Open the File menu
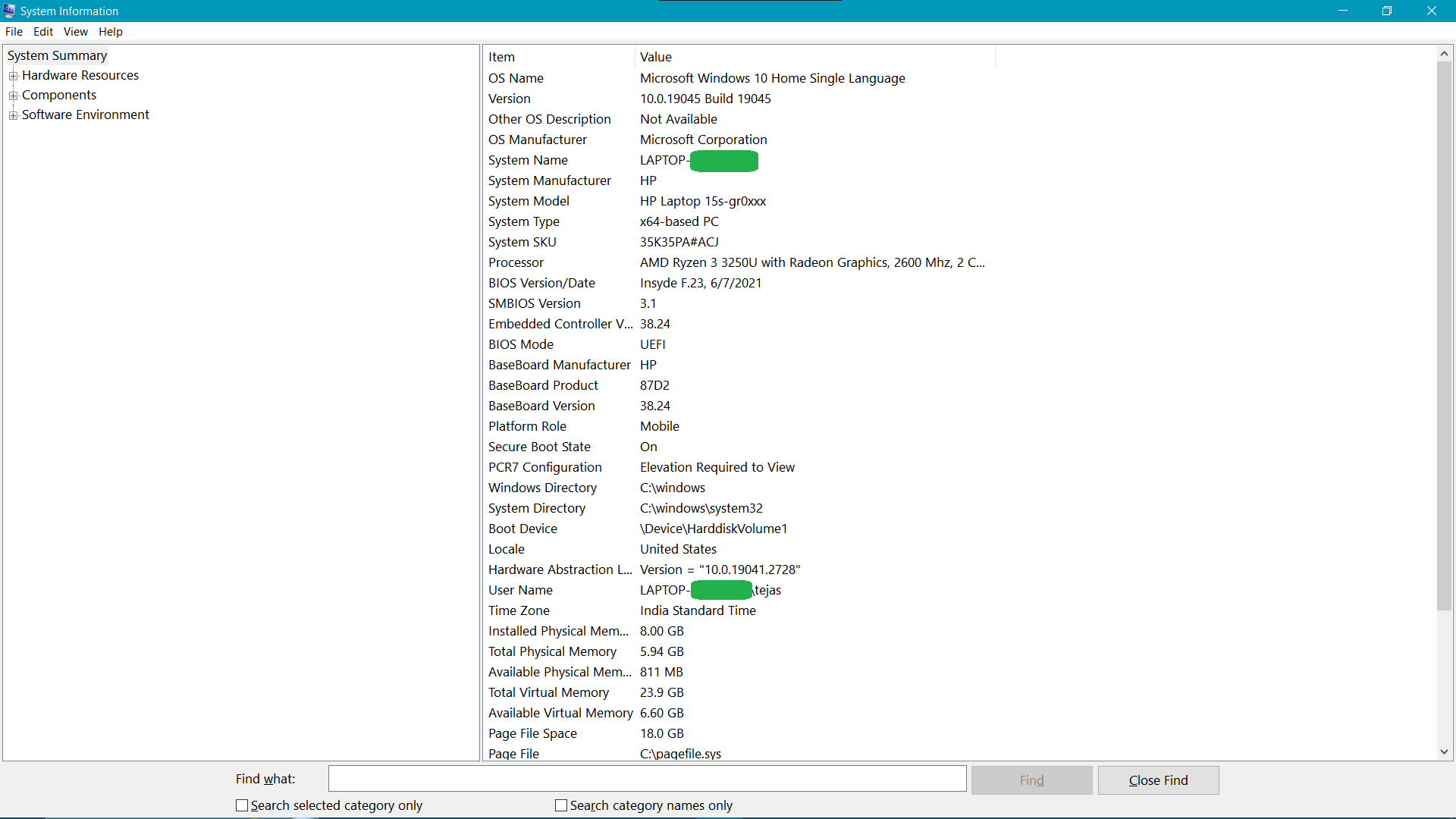This screenshot has width=1456, height=819. pyautogui.click(x=14, y=32)
